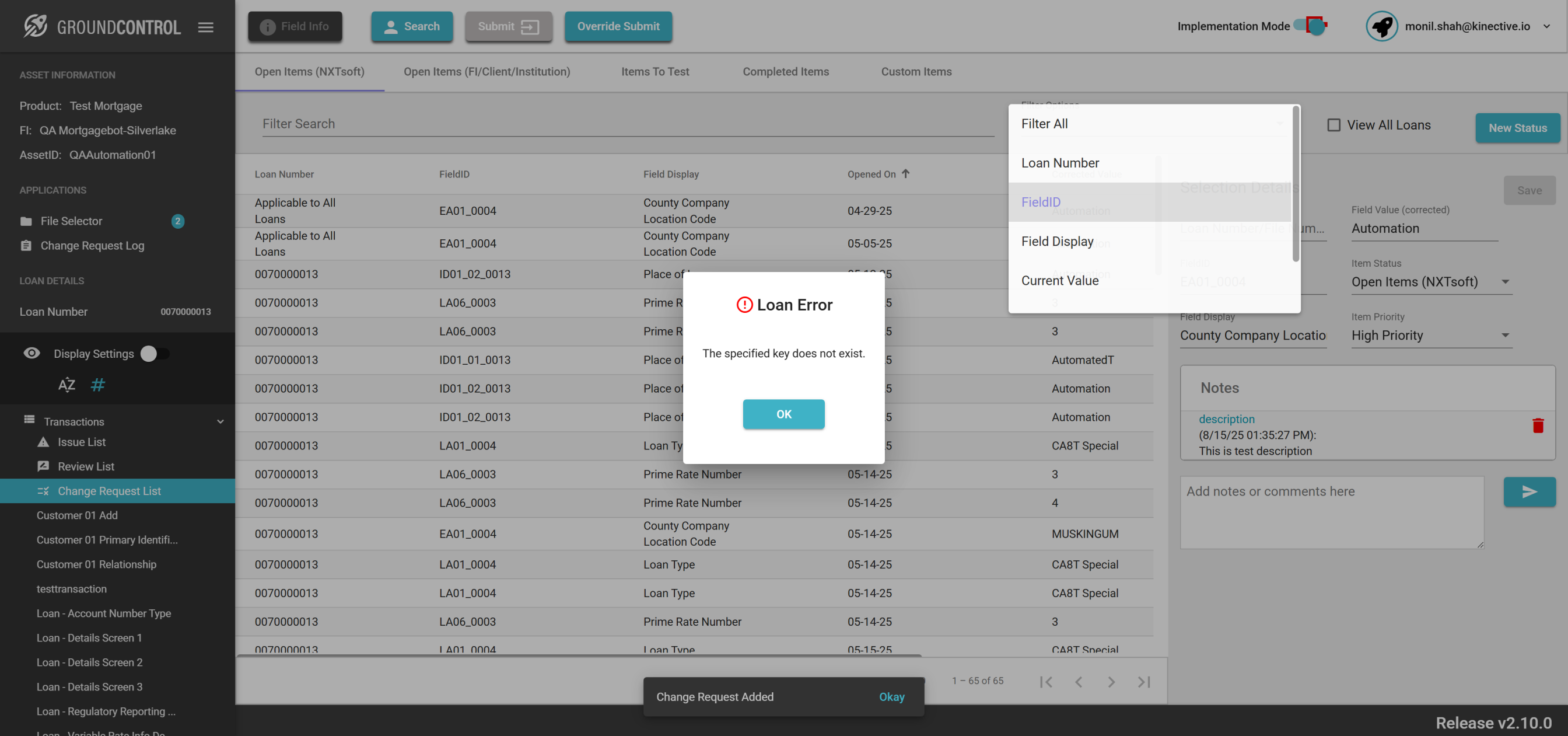This screenshot has width=1568, height=736.
Task: Select FieldID in filter options list
Action: click(1041, 203)
